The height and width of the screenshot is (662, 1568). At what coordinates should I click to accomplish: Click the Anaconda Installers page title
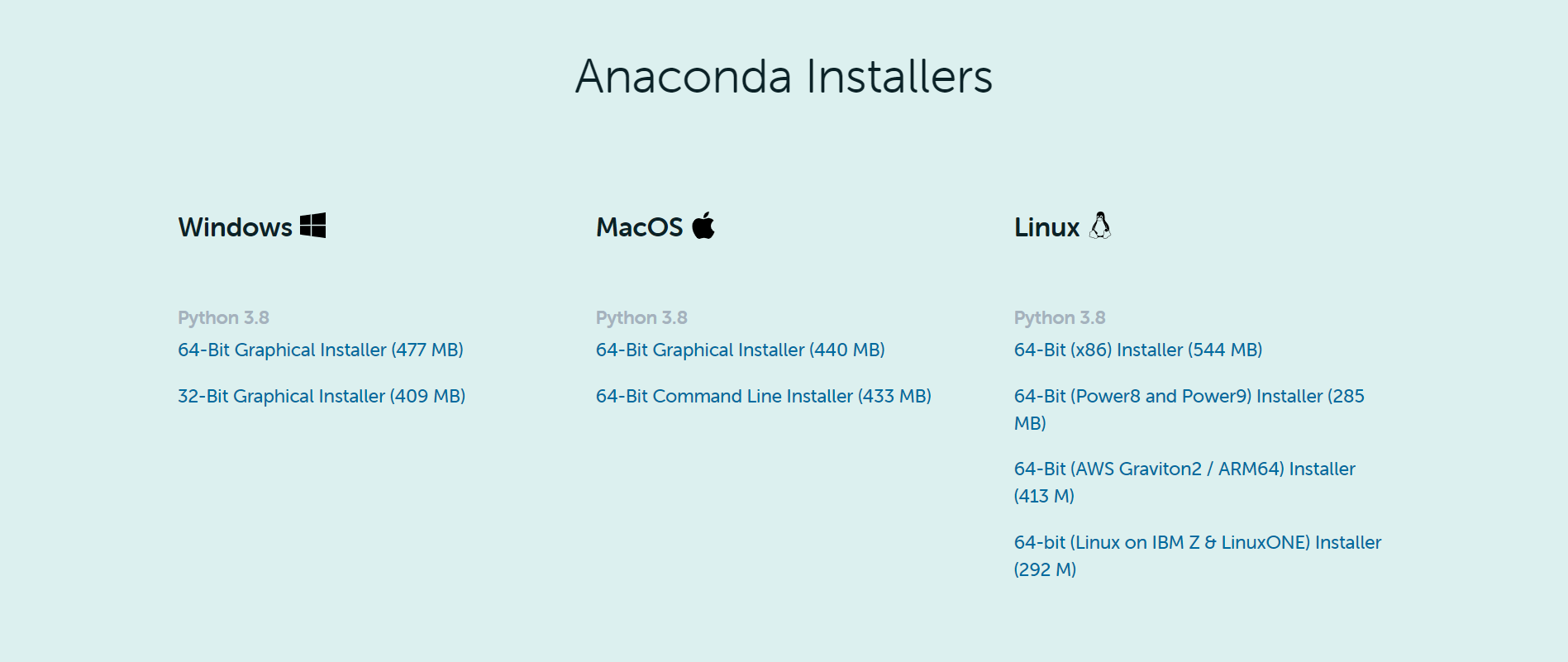tap(784, 76)
